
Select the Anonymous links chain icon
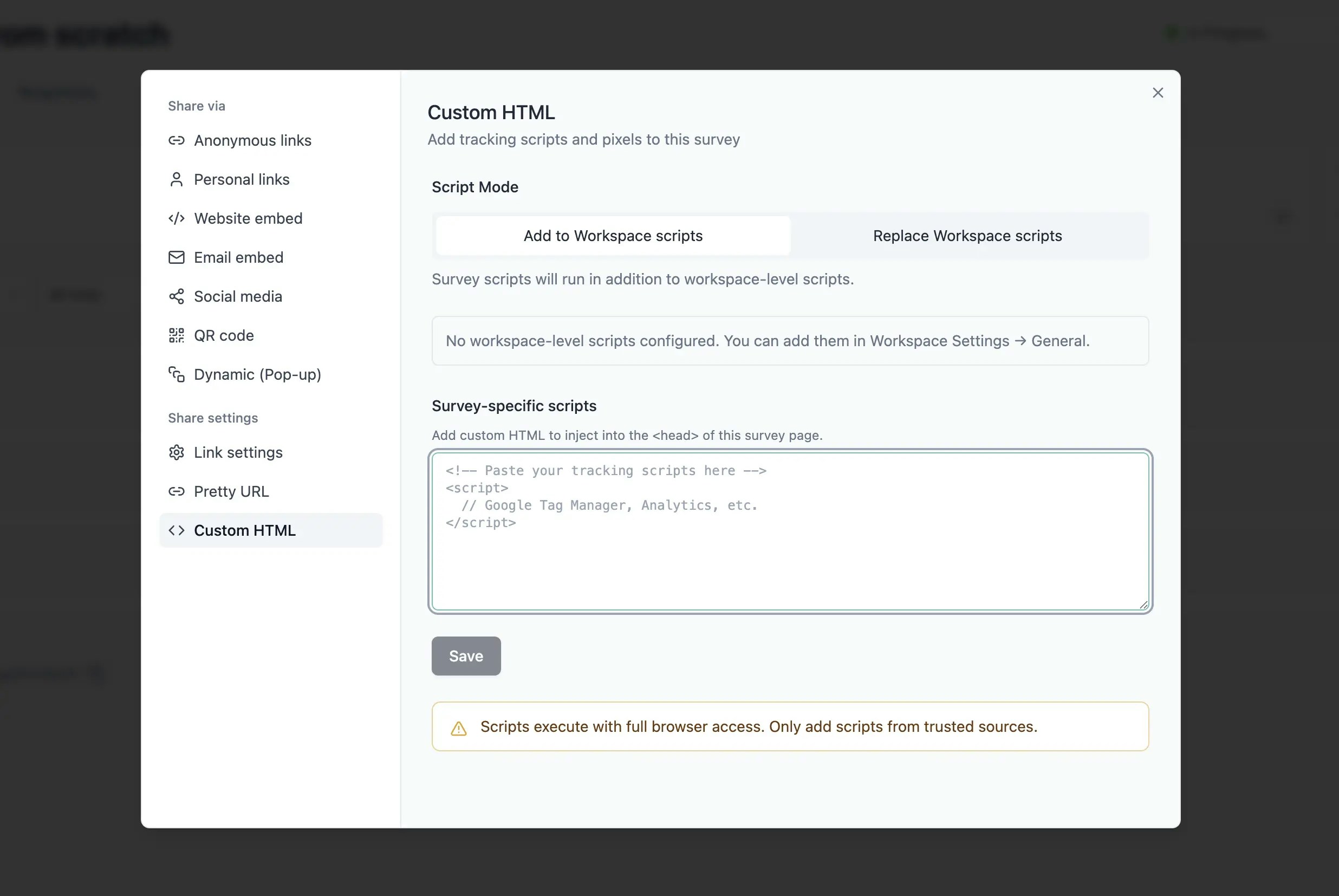(176, 140)
